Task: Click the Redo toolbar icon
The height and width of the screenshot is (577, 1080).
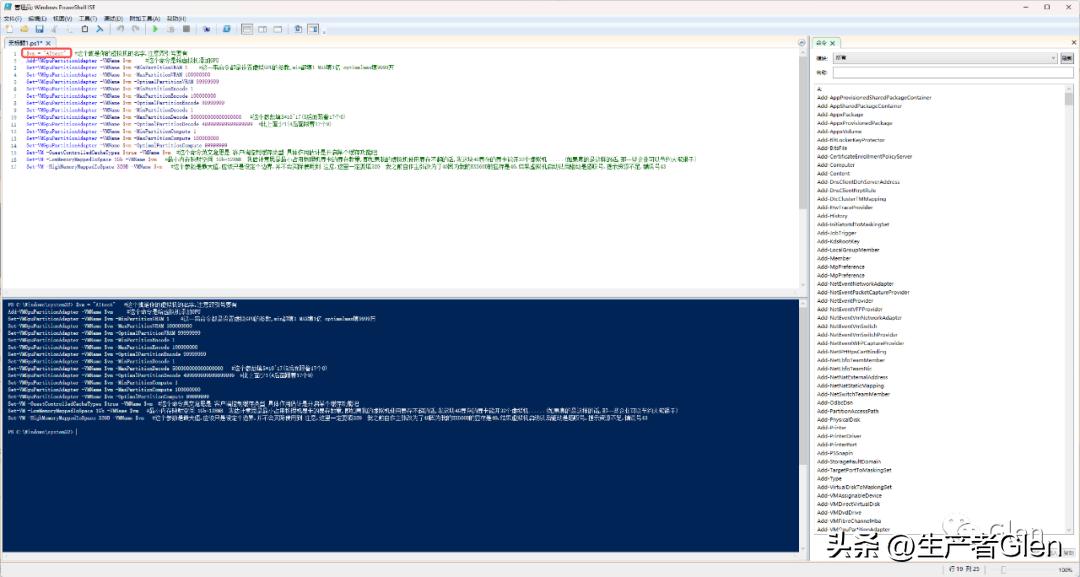Action: 136,29
